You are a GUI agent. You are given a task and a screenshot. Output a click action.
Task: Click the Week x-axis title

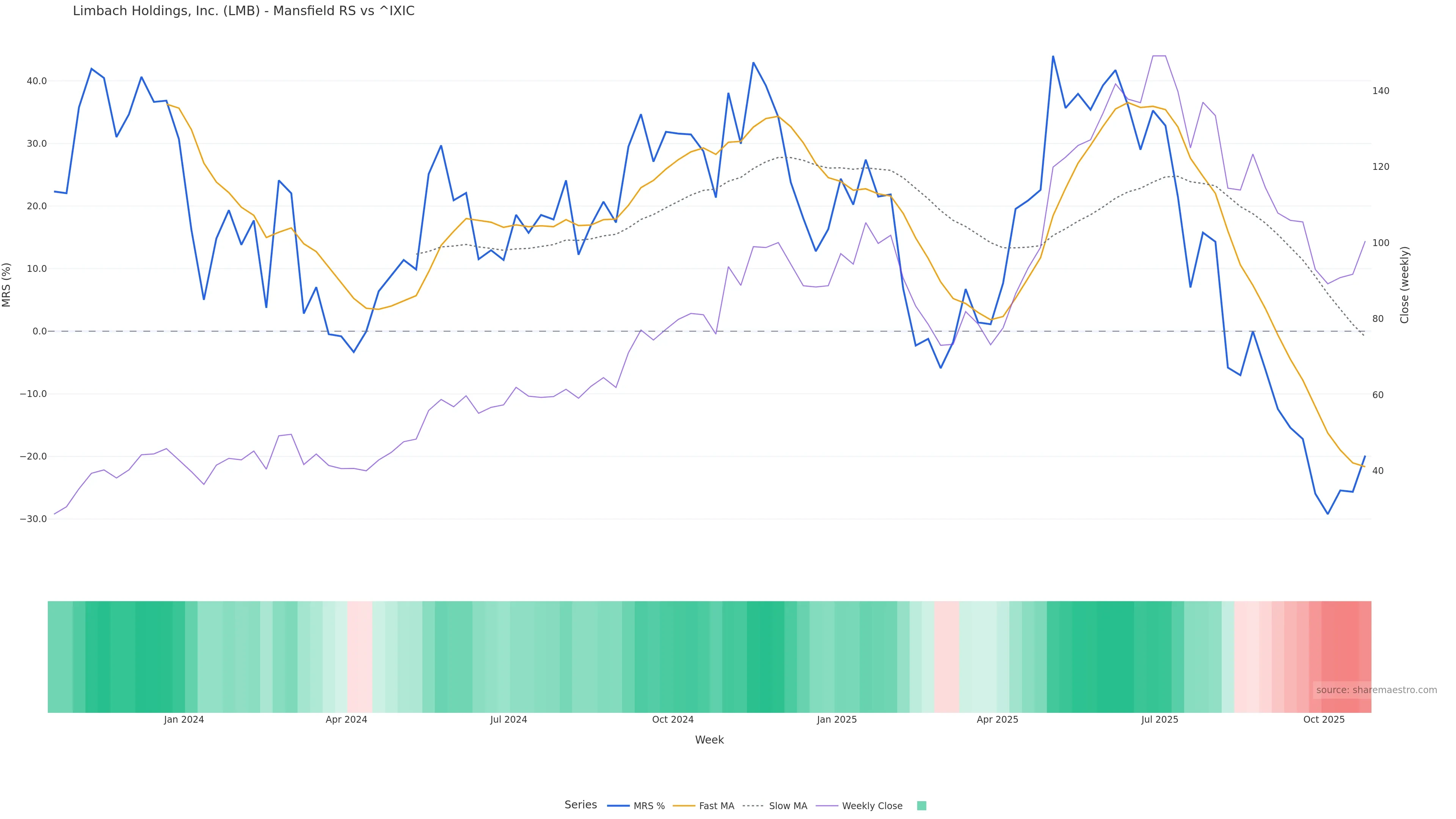(709, 740)
